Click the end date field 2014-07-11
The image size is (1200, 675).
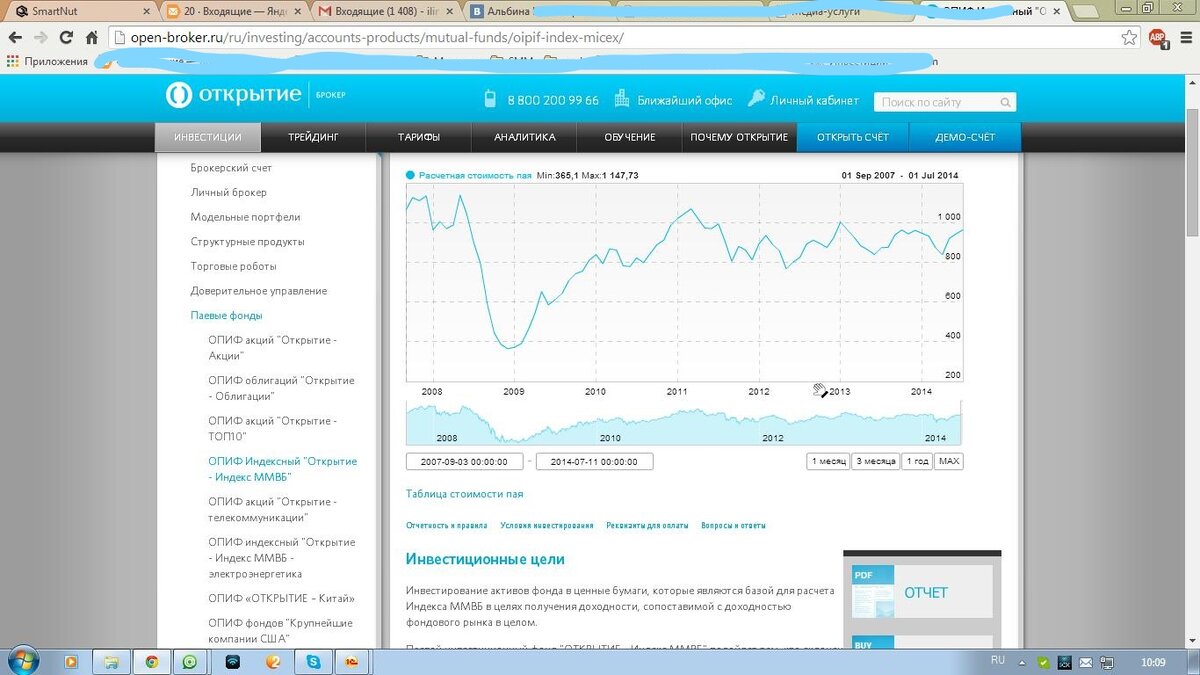coord(594,461)
